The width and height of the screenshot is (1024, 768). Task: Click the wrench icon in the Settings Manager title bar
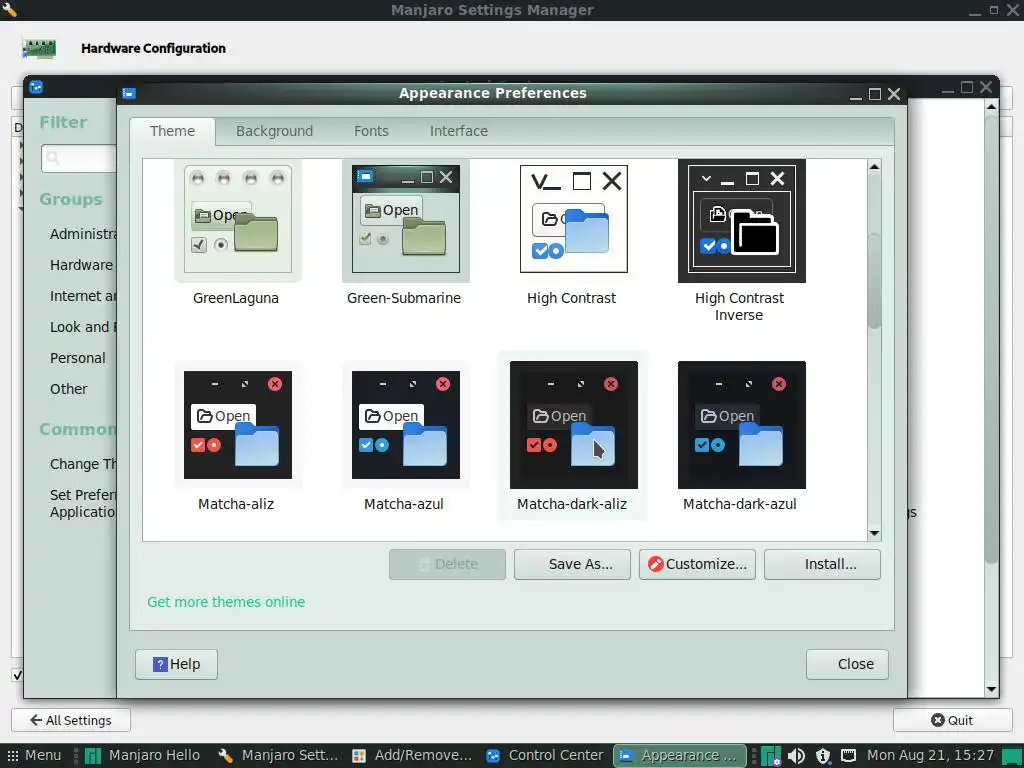(9, 9)
